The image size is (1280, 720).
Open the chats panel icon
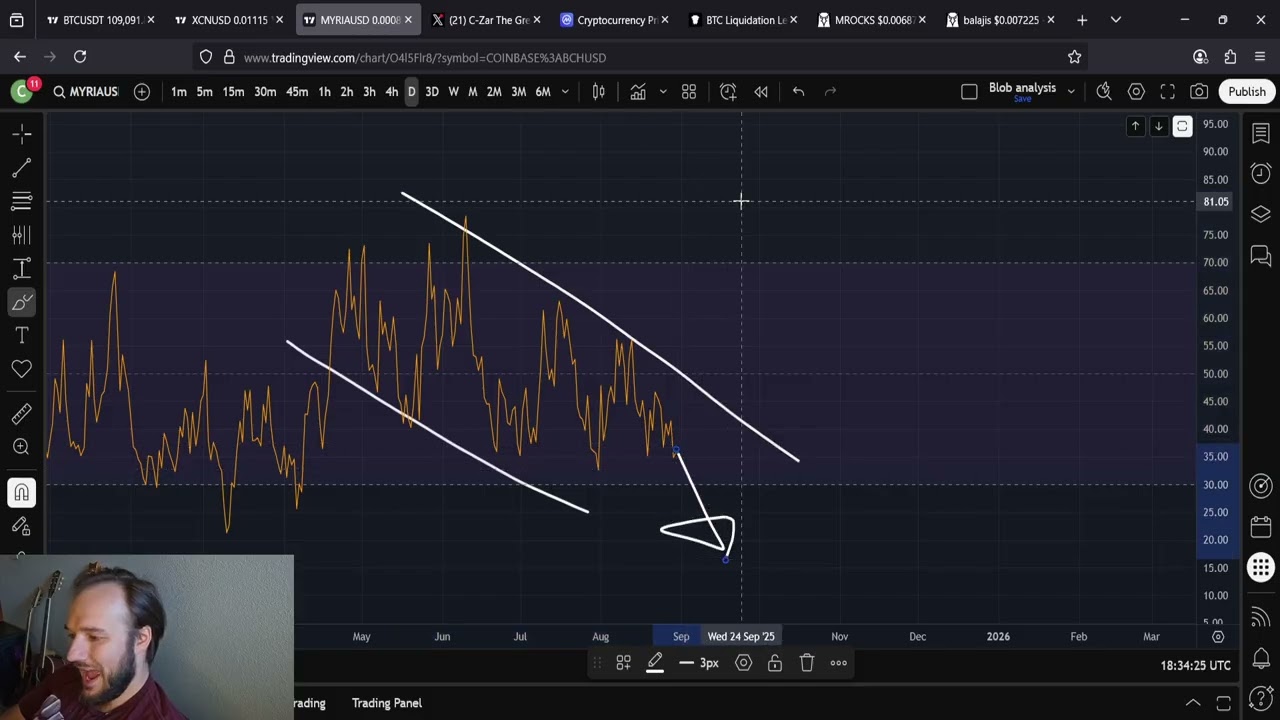coord(1261,256)
